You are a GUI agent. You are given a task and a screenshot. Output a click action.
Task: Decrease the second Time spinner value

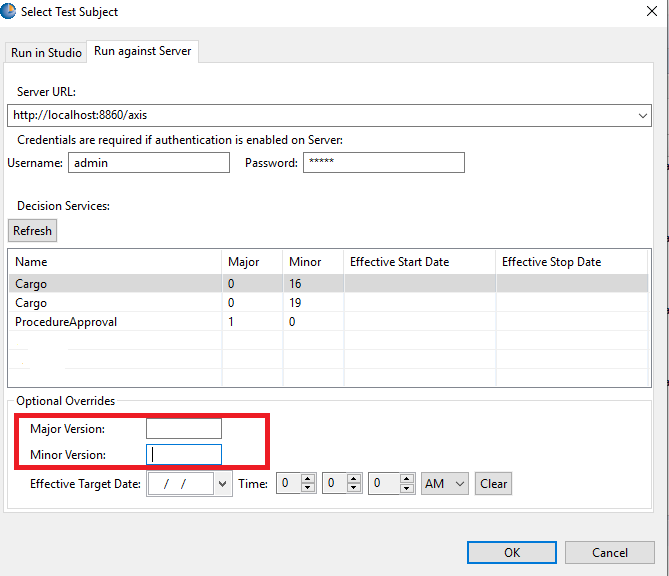pyautogui.click(x=354, y=488)
